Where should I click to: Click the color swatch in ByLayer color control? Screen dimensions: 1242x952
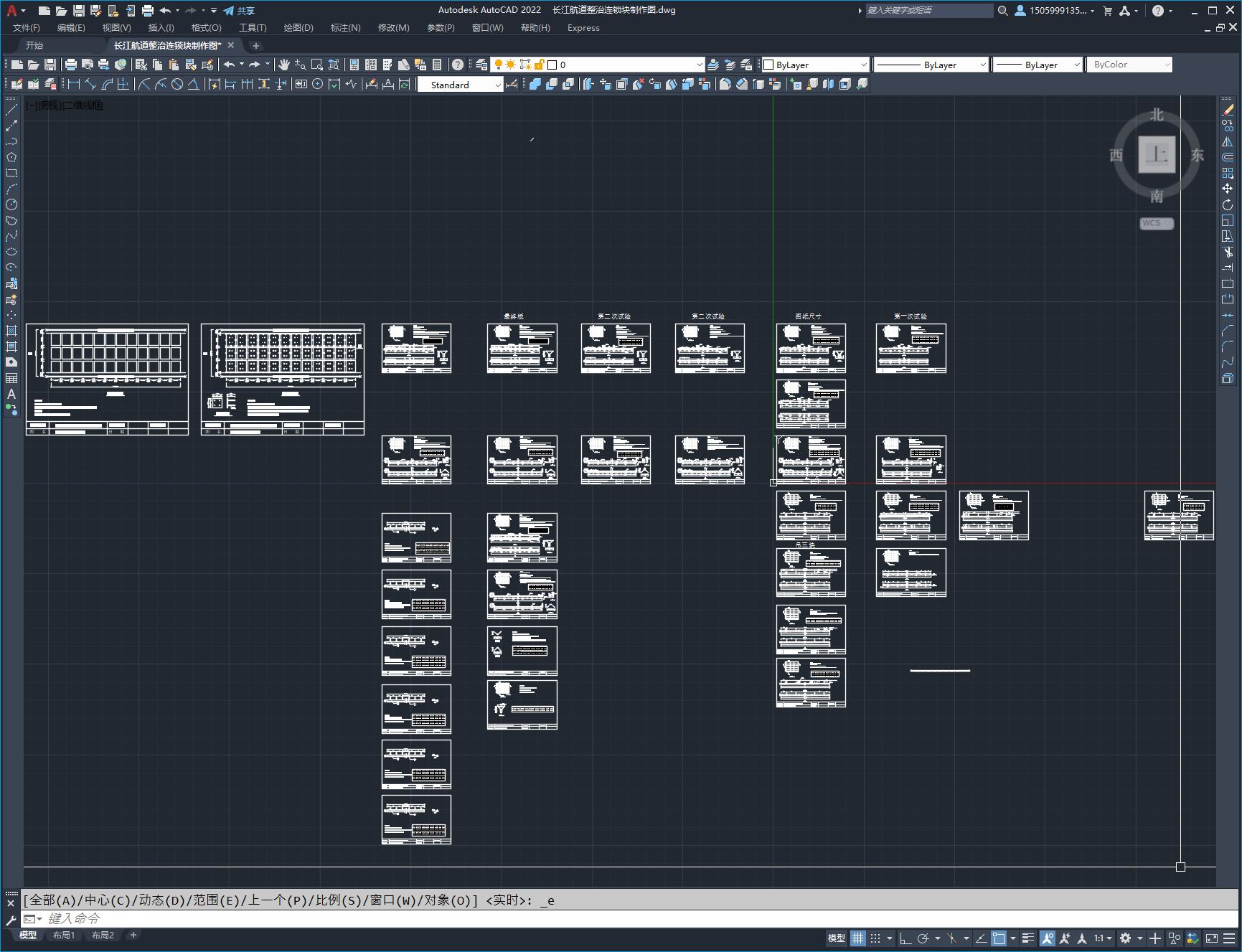[x=768, y=65]
